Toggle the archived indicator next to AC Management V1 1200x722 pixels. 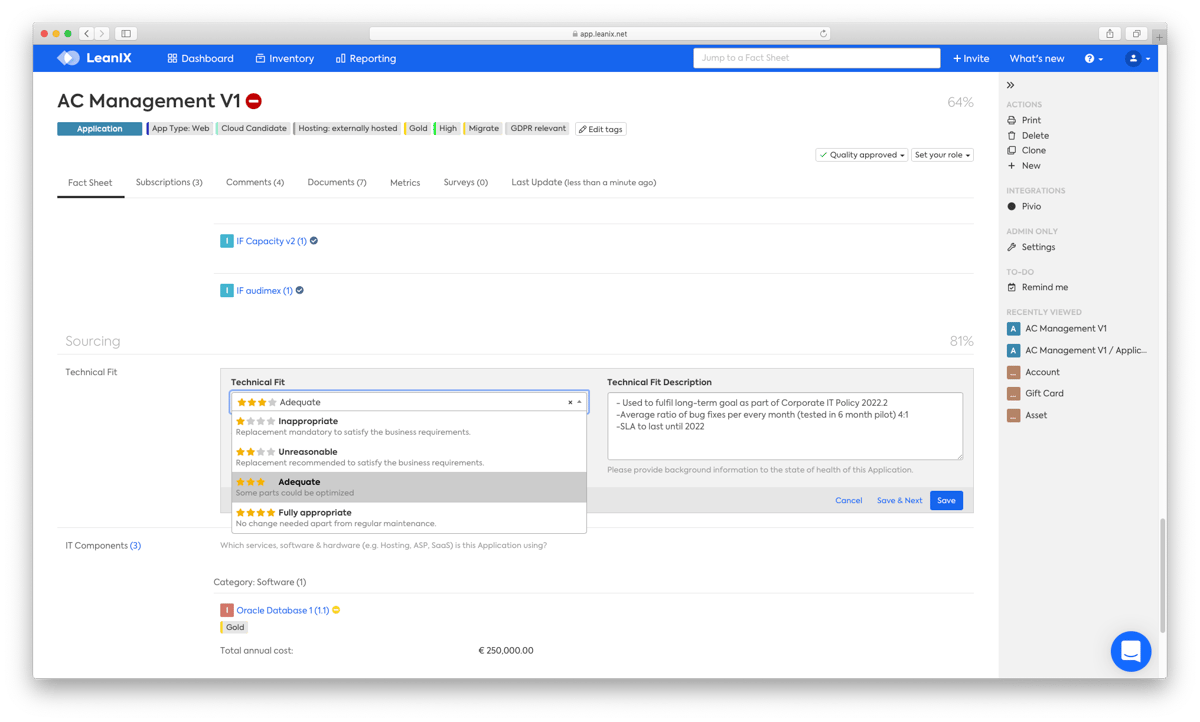pyautogui.click(x=255, y=101)
